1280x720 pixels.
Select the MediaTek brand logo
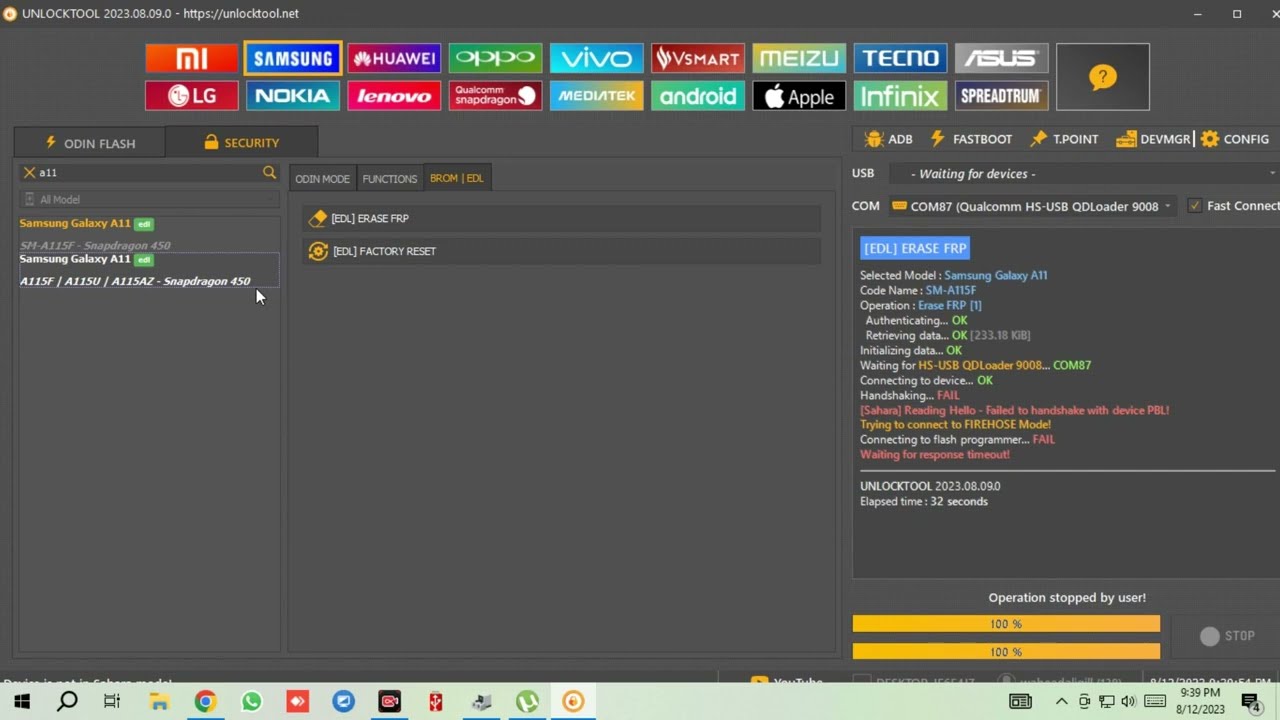[x=596, y=96]
